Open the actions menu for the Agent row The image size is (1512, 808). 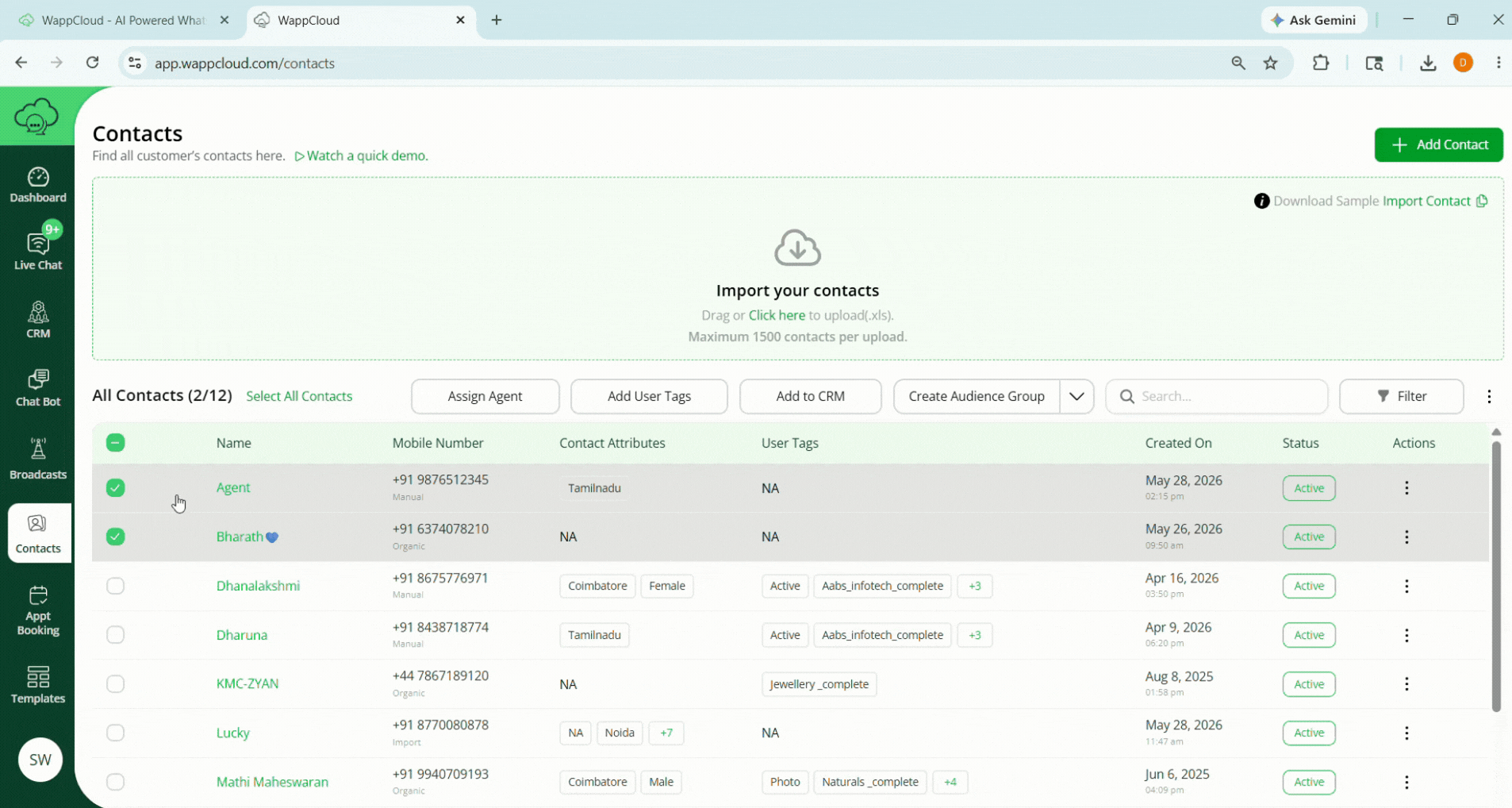1406,488
